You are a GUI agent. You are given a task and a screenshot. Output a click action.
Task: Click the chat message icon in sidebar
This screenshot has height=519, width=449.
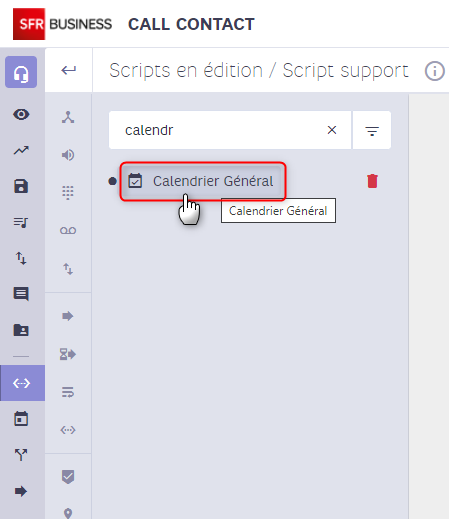tap(21, 294)
